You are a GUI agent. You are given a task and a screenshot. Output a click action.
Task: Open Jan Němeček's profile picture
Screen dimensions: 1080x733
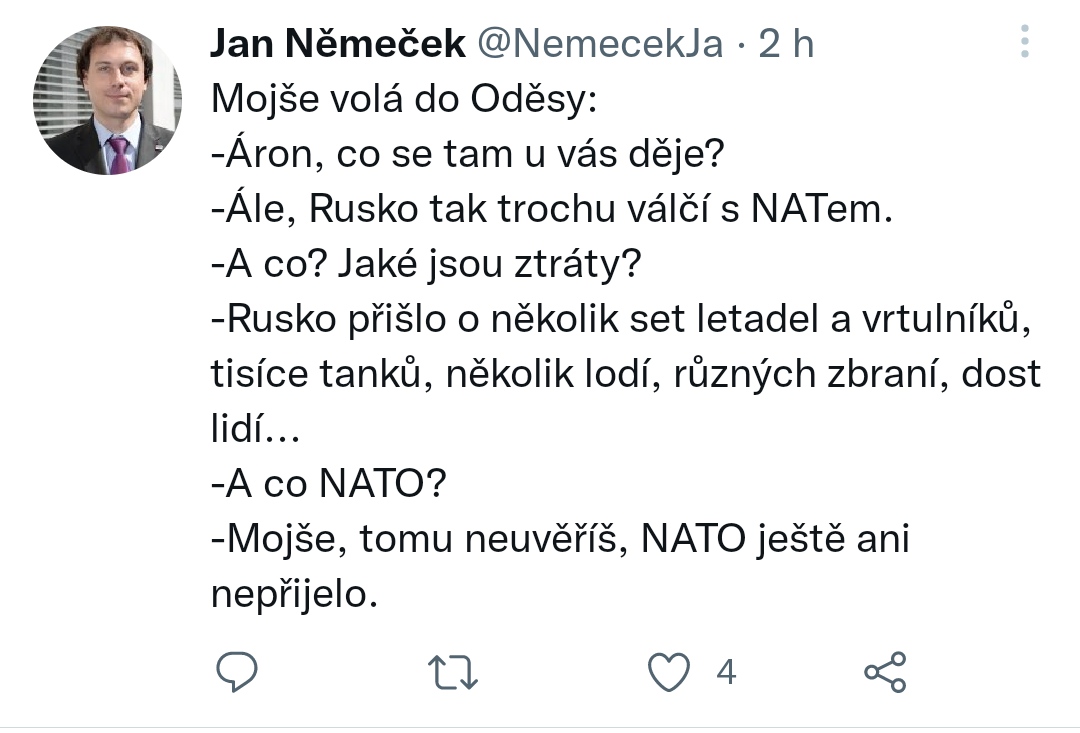click(x=107, y=101)
